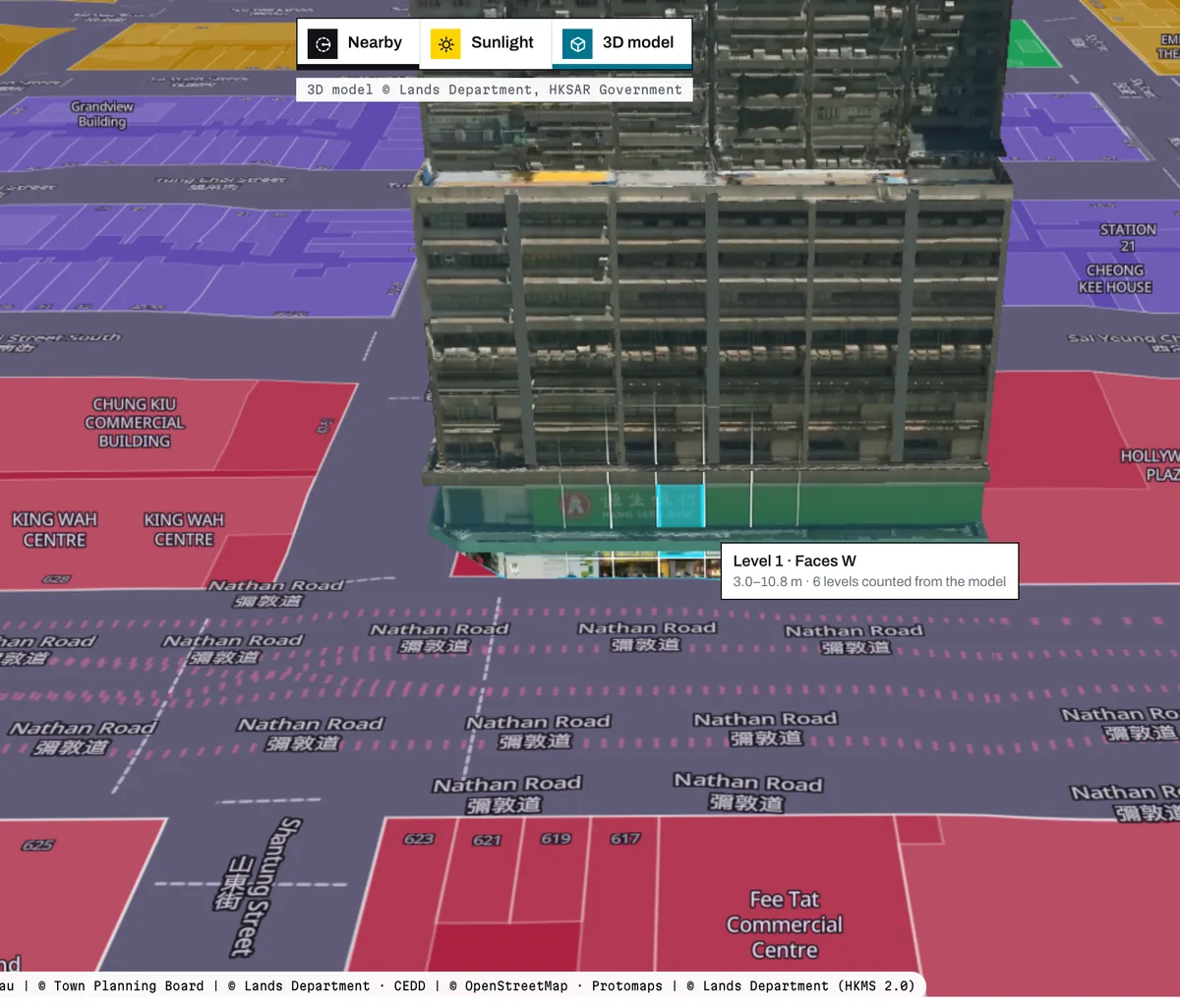Screen dimensions: 1180x1008
Task: Switch to the Nearby tab
Action: [x=358, y=43]
